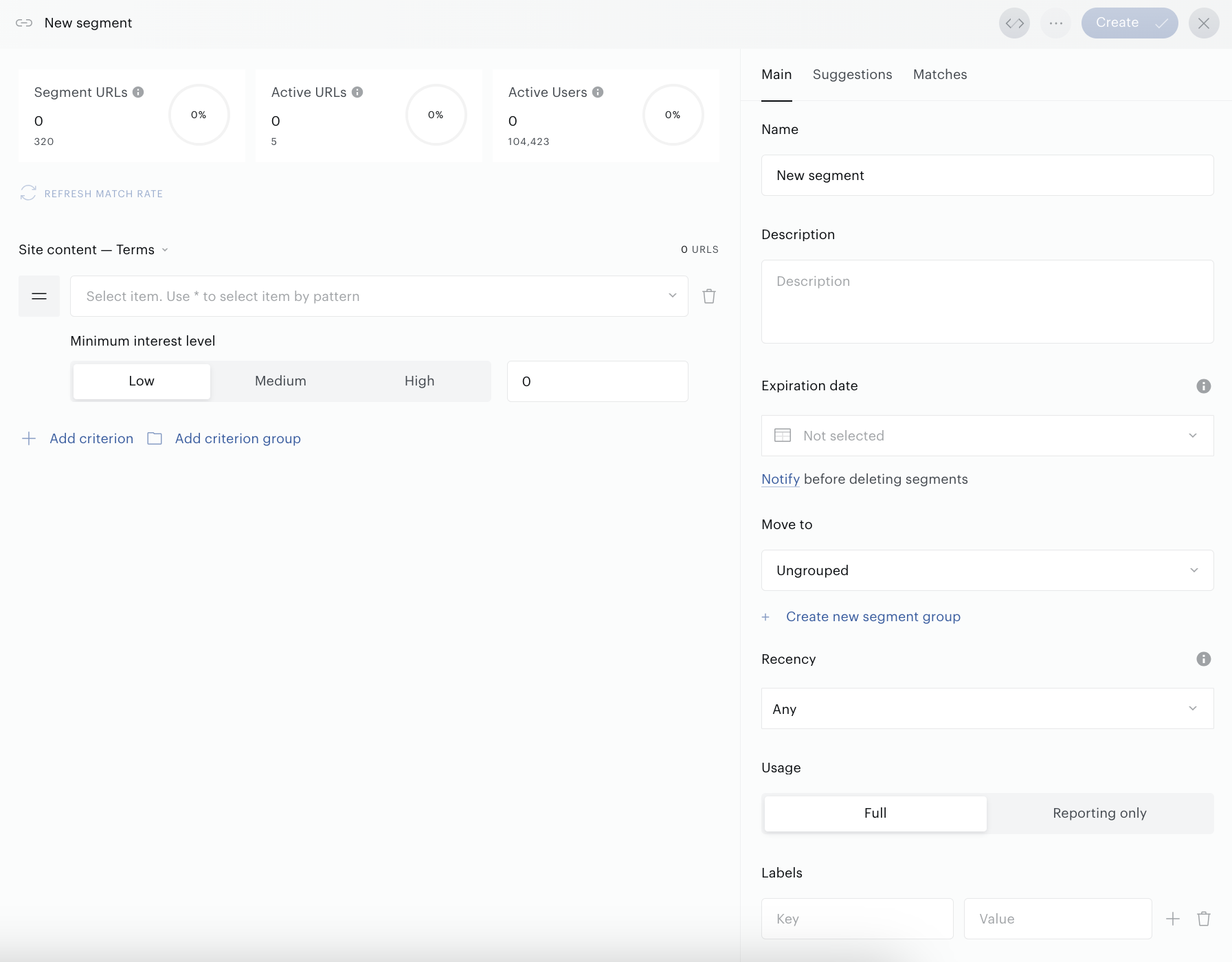Viewport: 1232px width, 962px height.
Task: Switch to the Suggestions tab
Action: (853, 75)
